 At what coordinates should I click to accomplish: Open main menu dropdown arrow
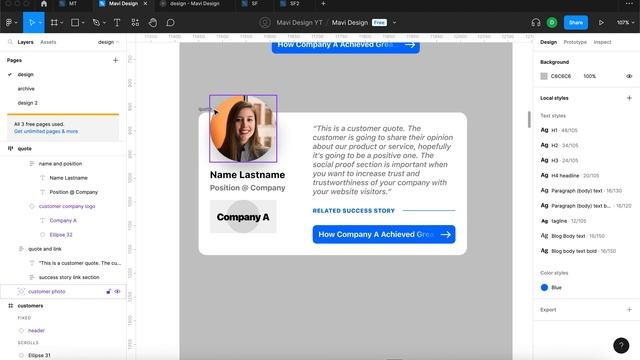(x=16, y=23)
